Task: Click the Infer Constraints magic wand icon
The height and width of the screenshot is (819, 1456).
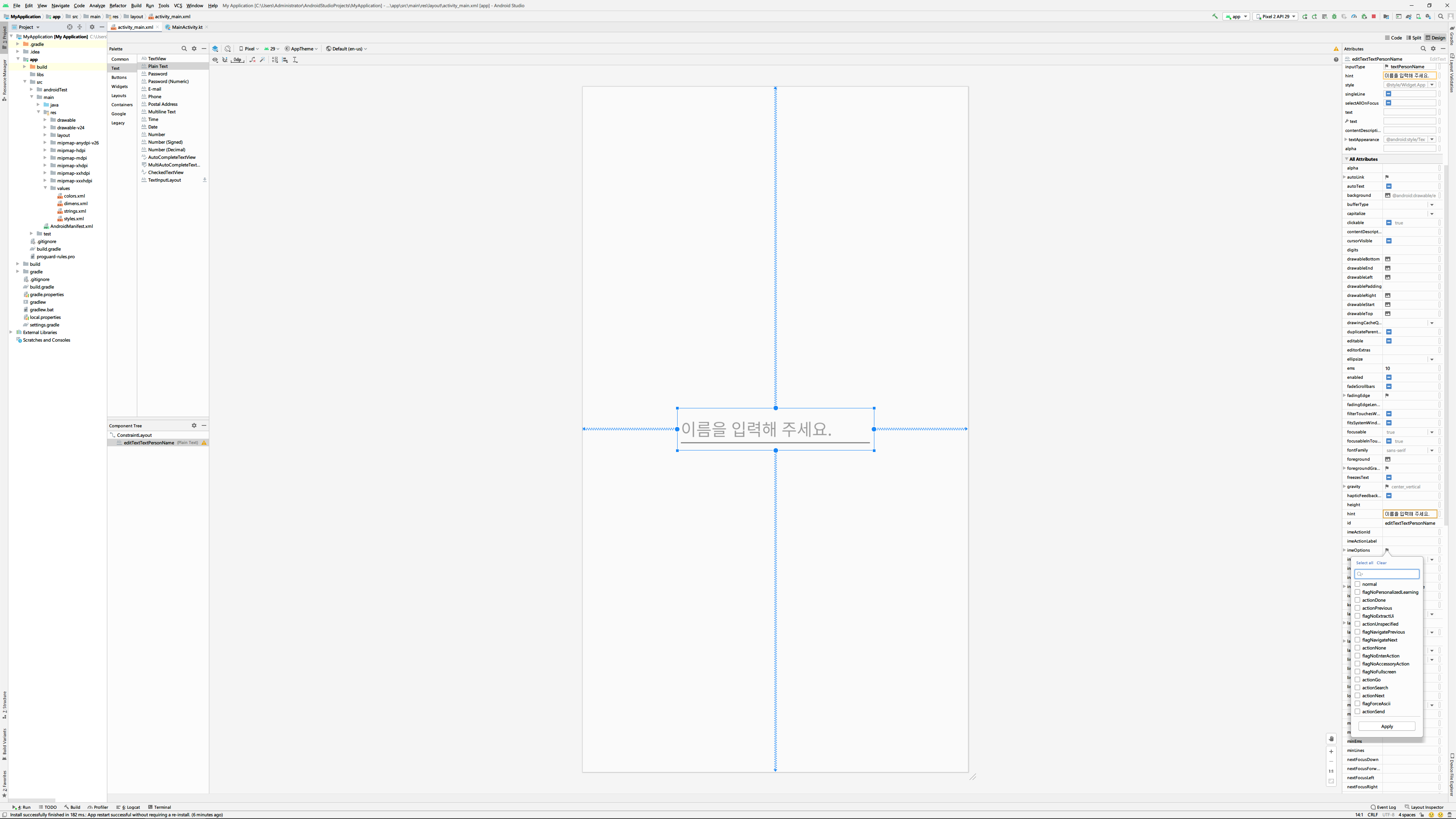Action: coord(263,60)
